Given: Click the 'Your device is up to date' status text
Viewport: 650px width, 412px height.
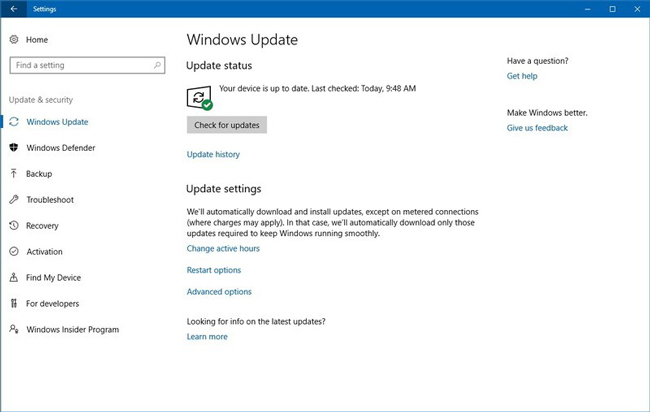Looking at the screenshot, I should [318, 88].
